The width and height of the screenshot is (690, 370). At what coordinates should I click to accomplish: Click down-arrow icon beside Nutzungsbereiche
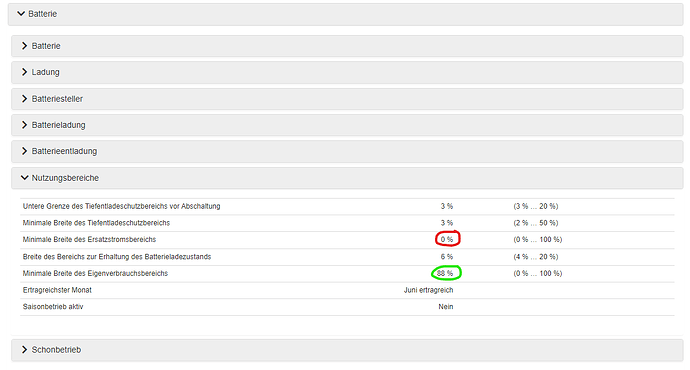click(25, 178)
